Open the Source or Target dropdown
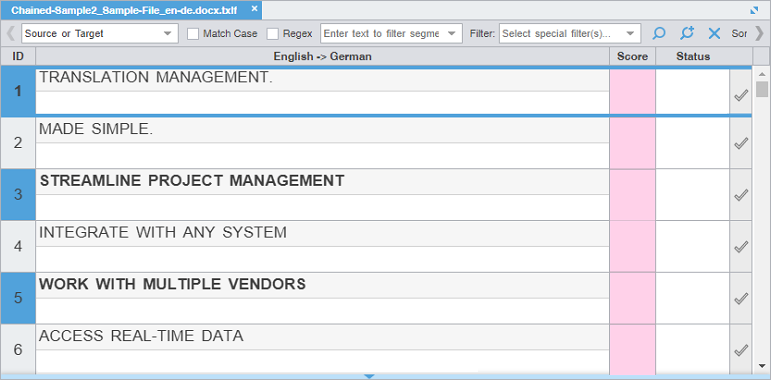The height and width of the screenshot is (380, 771). [100, 33]
